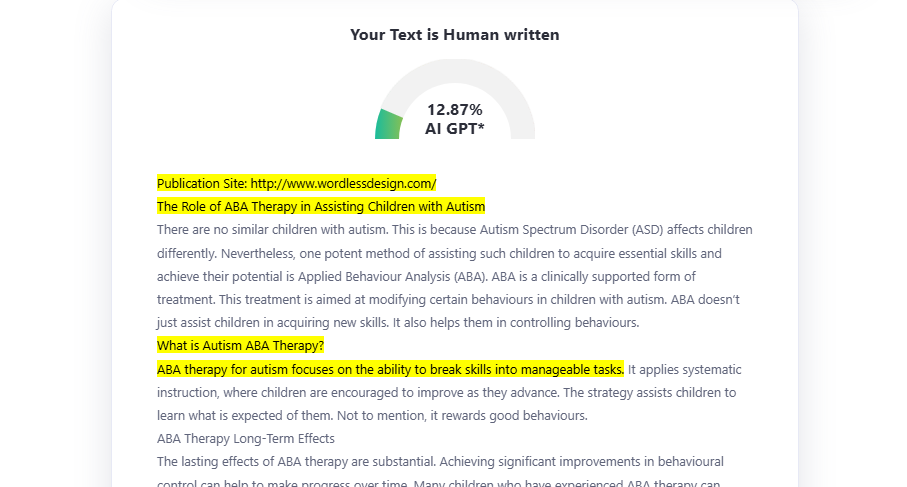Image resolution: width=907 pixels, height=487 pixels.
Task: Click the 12.87% score value
Action: click(x=454, y=109)
